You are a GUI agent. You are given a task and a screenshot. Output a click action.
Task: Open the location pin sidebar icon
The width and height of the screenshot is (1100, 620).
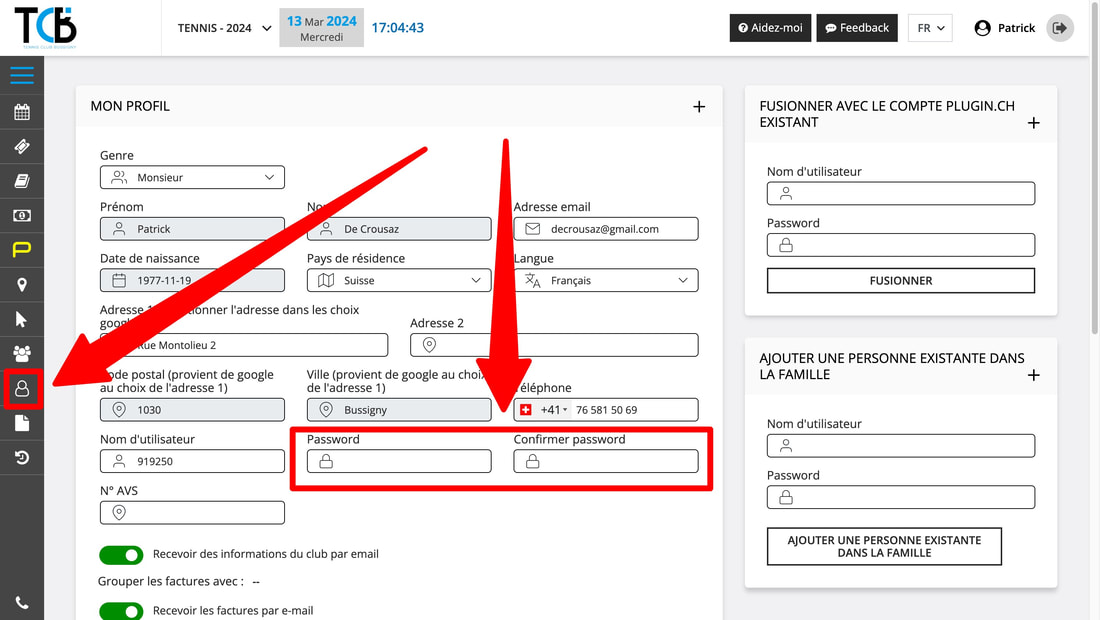tap(21, 285)
